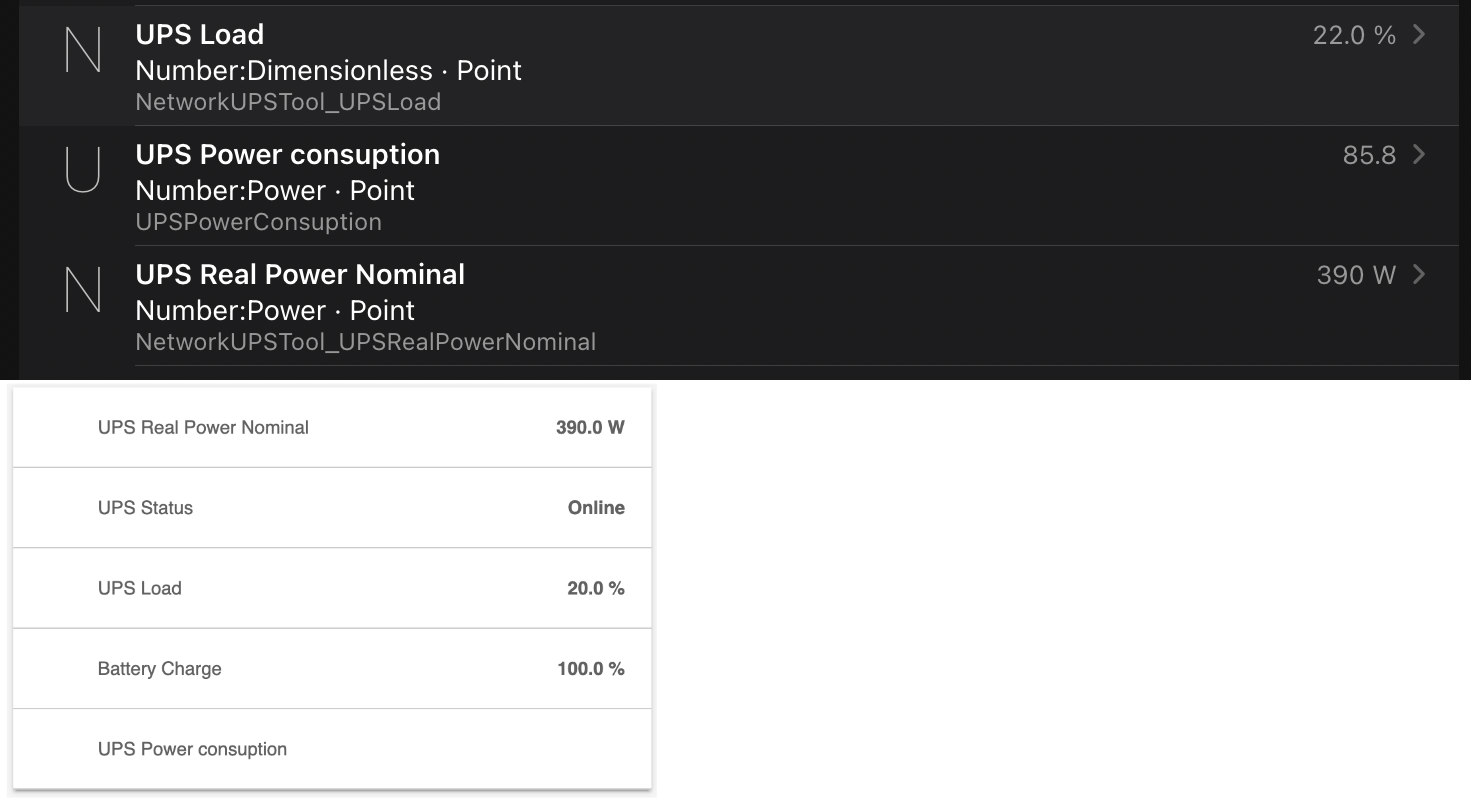The image size is (1472, 800).
Task: Click the NetworkUPSTool_UPSRealPowerNominal item name
Action: point(366,342)
